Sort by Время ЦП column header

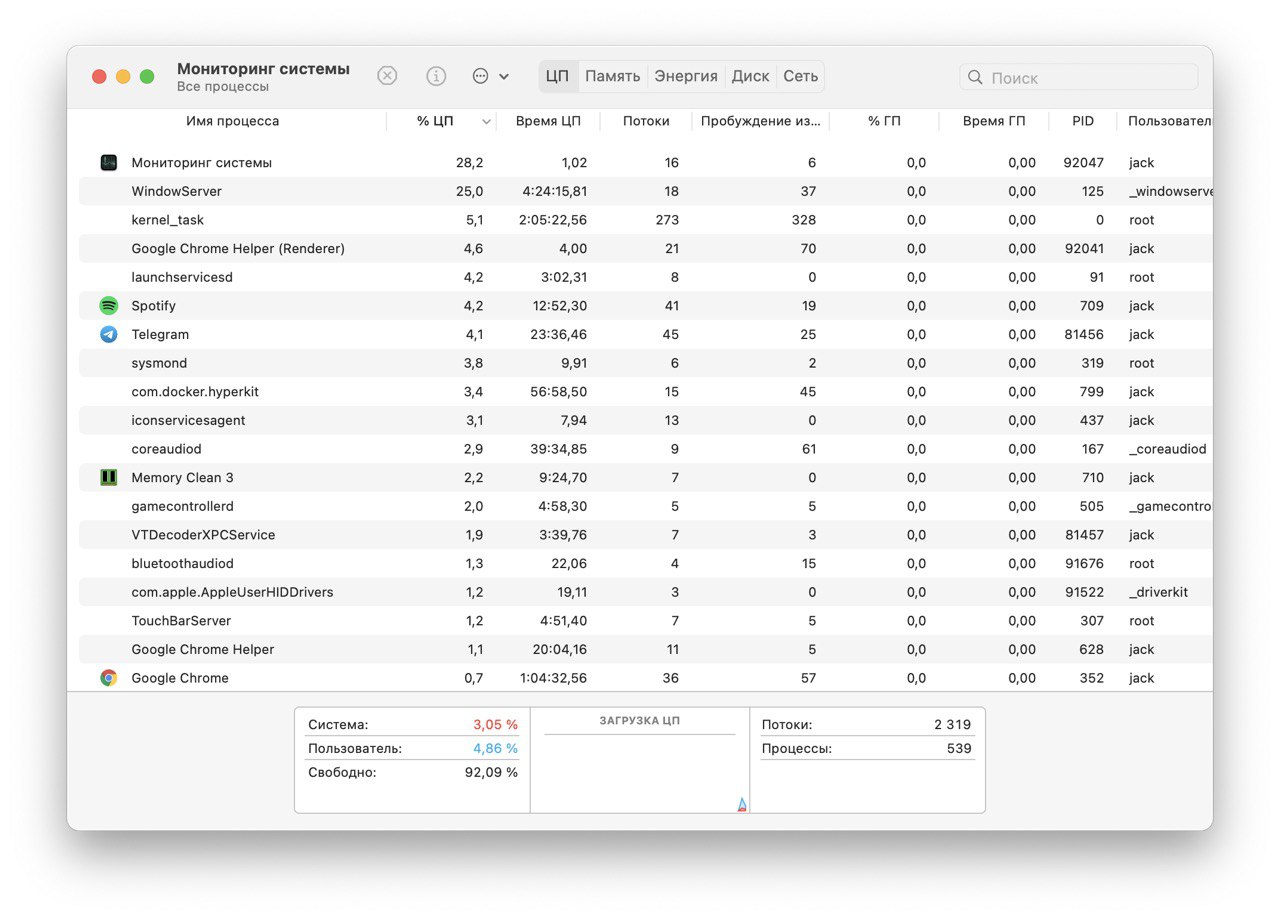point(548,121)
